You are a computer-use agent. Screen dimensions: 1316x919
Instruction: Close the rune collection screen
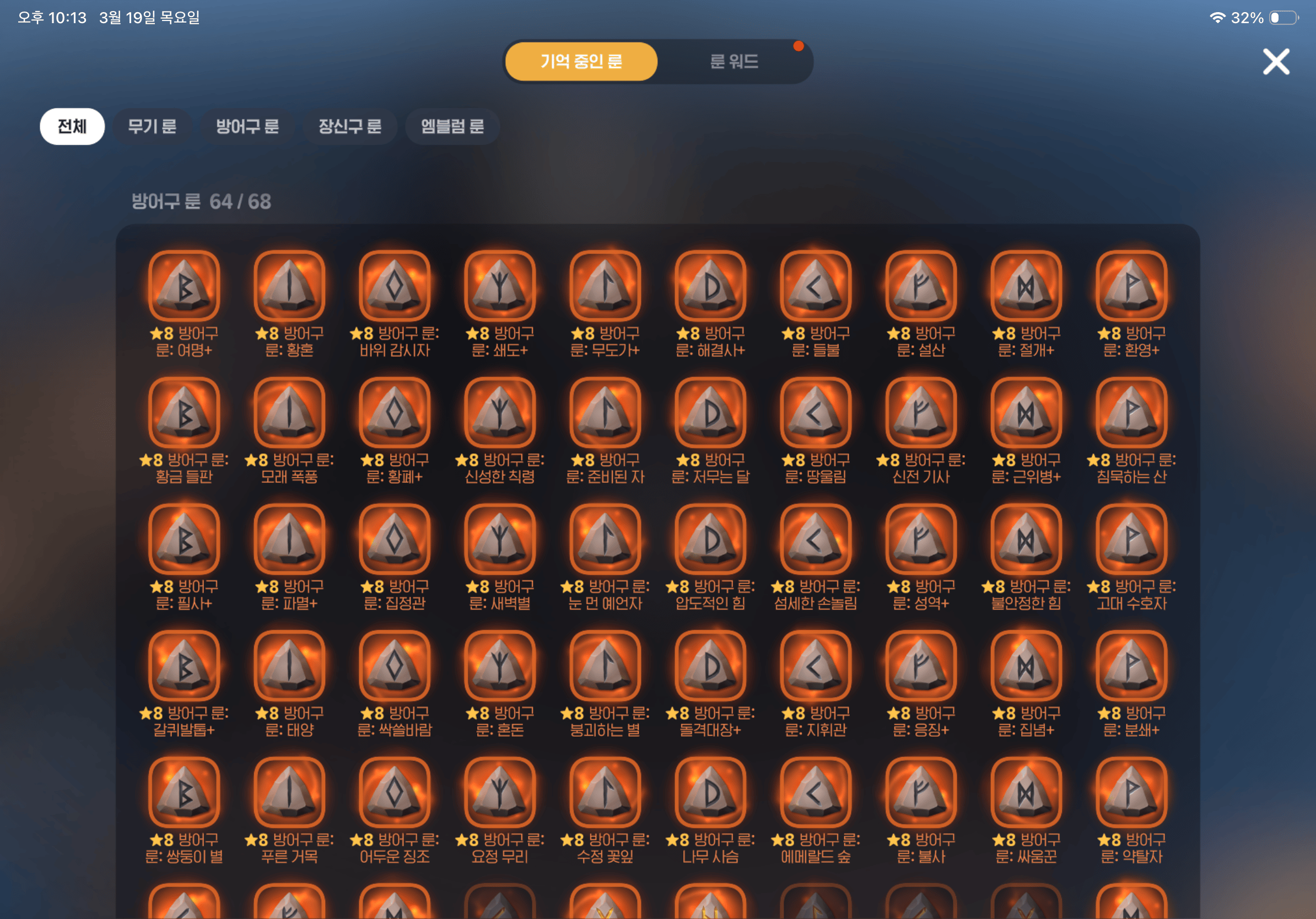1276,61
